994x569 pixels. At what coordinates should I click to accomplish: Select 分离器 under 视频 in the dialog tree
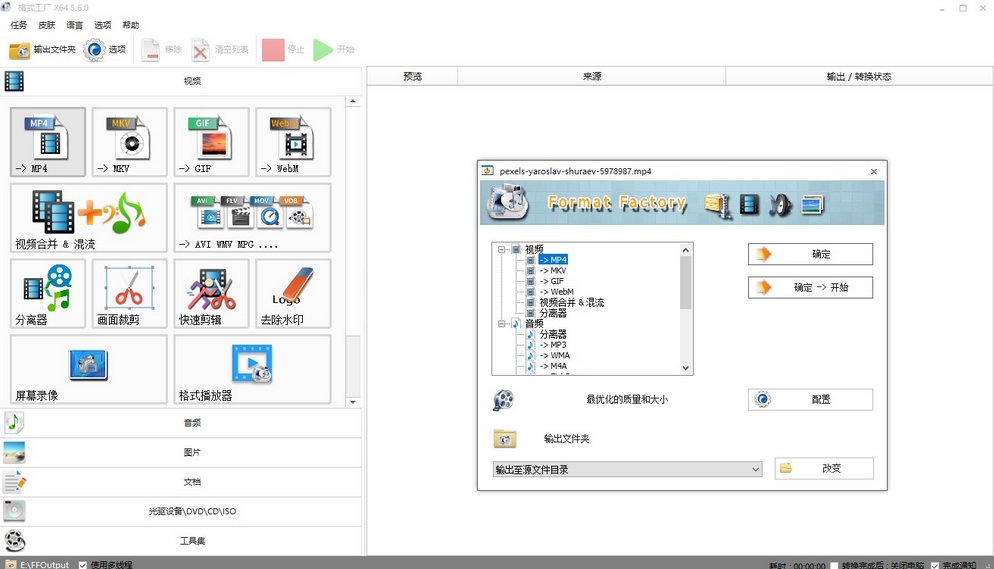point(553,313)
